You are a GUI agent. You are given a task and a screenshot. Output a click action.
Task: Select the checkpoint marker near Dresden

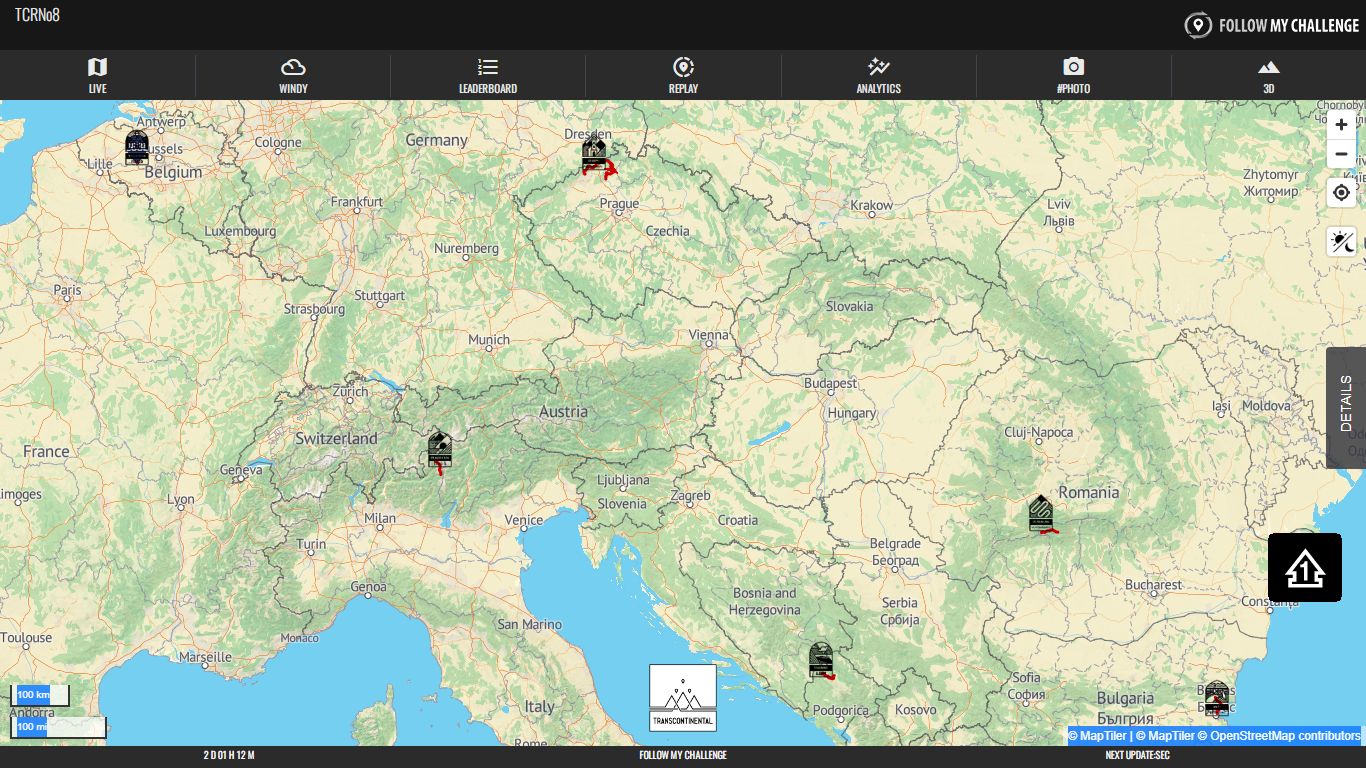pos(594,155)
